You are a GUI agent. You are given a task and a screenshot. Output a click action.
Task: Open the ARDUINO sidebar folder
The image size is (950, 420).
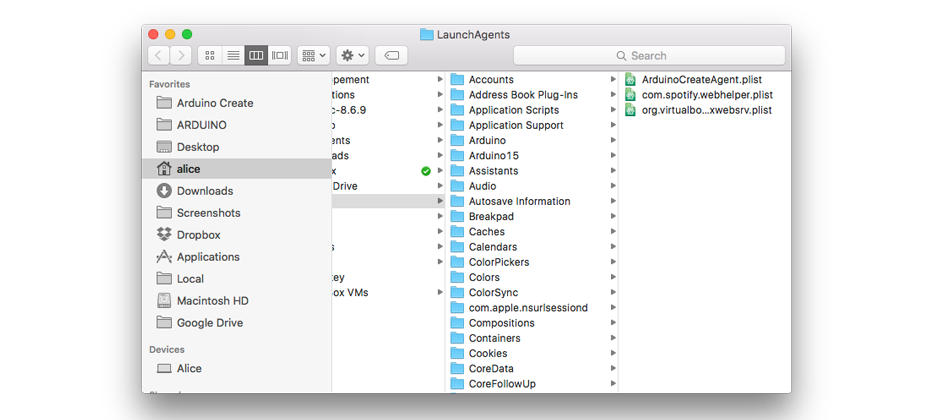pyautogui.click(x=236, y=125)
